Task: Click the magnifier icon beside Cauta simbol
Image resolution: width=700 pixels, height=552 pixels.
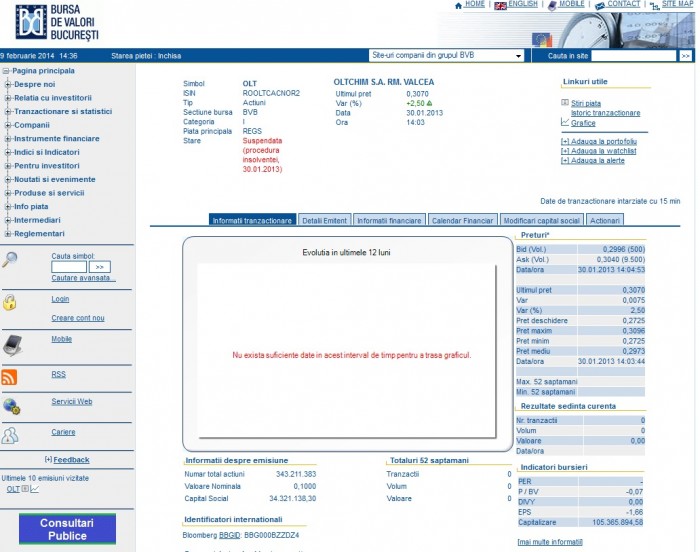Action: (x=10, y=259)
